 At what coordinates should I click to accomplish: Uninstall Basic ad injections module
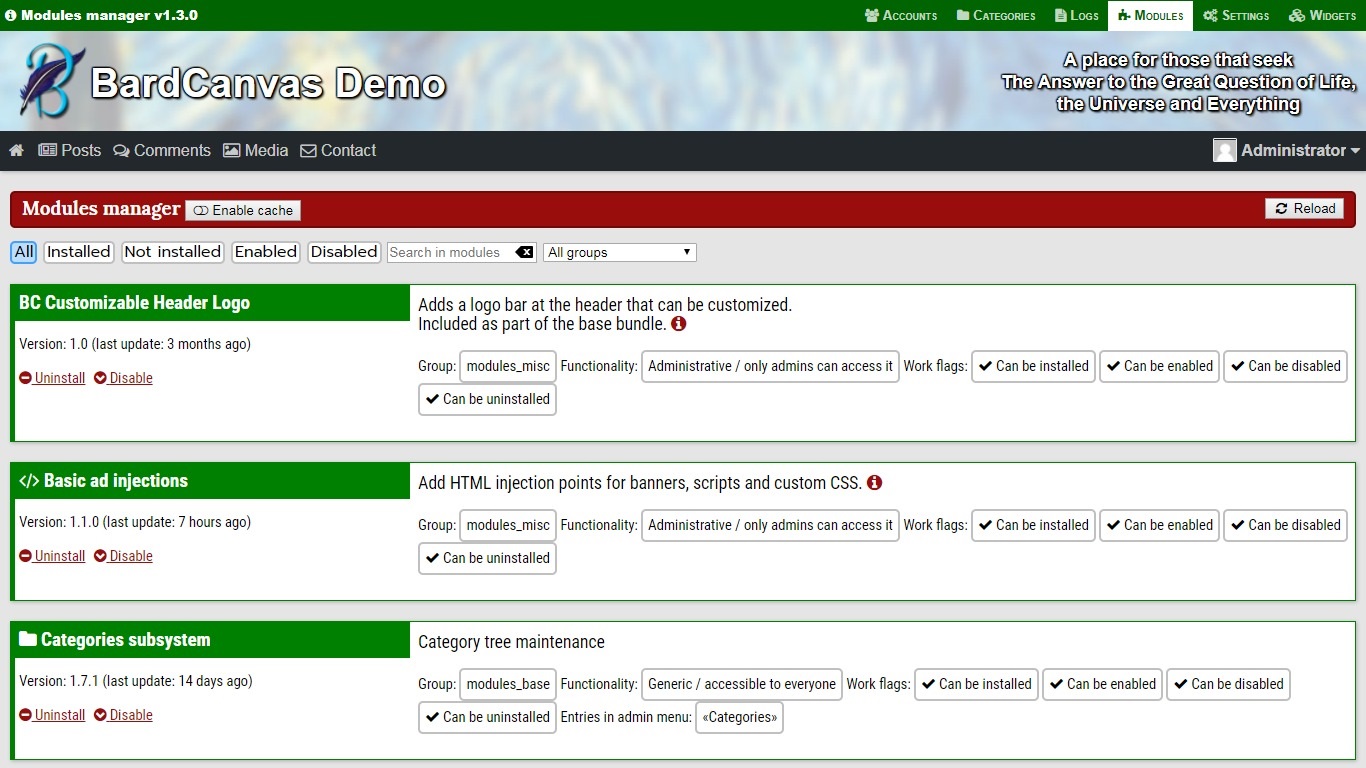(52, 556)
